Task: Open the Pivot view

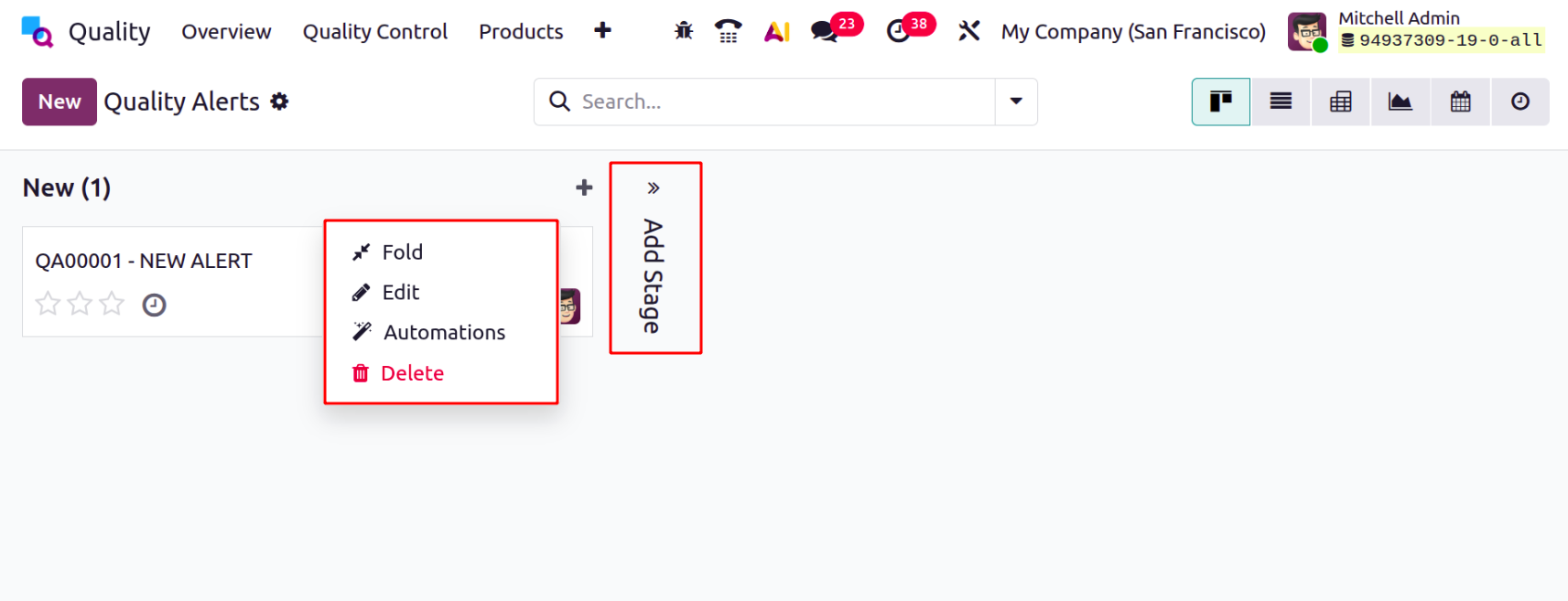Action: 1339,102
